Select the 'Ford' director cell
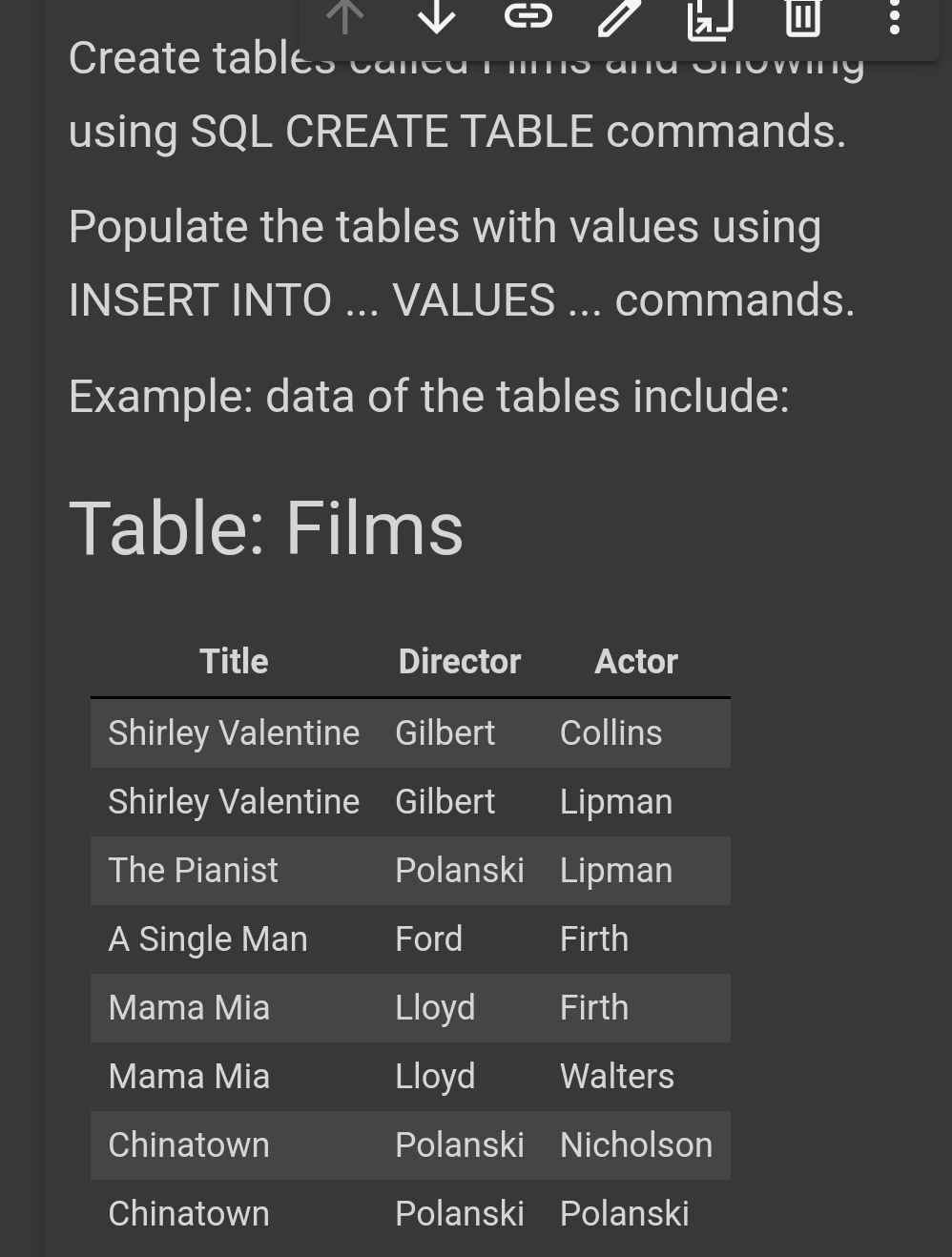This screenshot has width=952, height=1257. coord(429,939)
